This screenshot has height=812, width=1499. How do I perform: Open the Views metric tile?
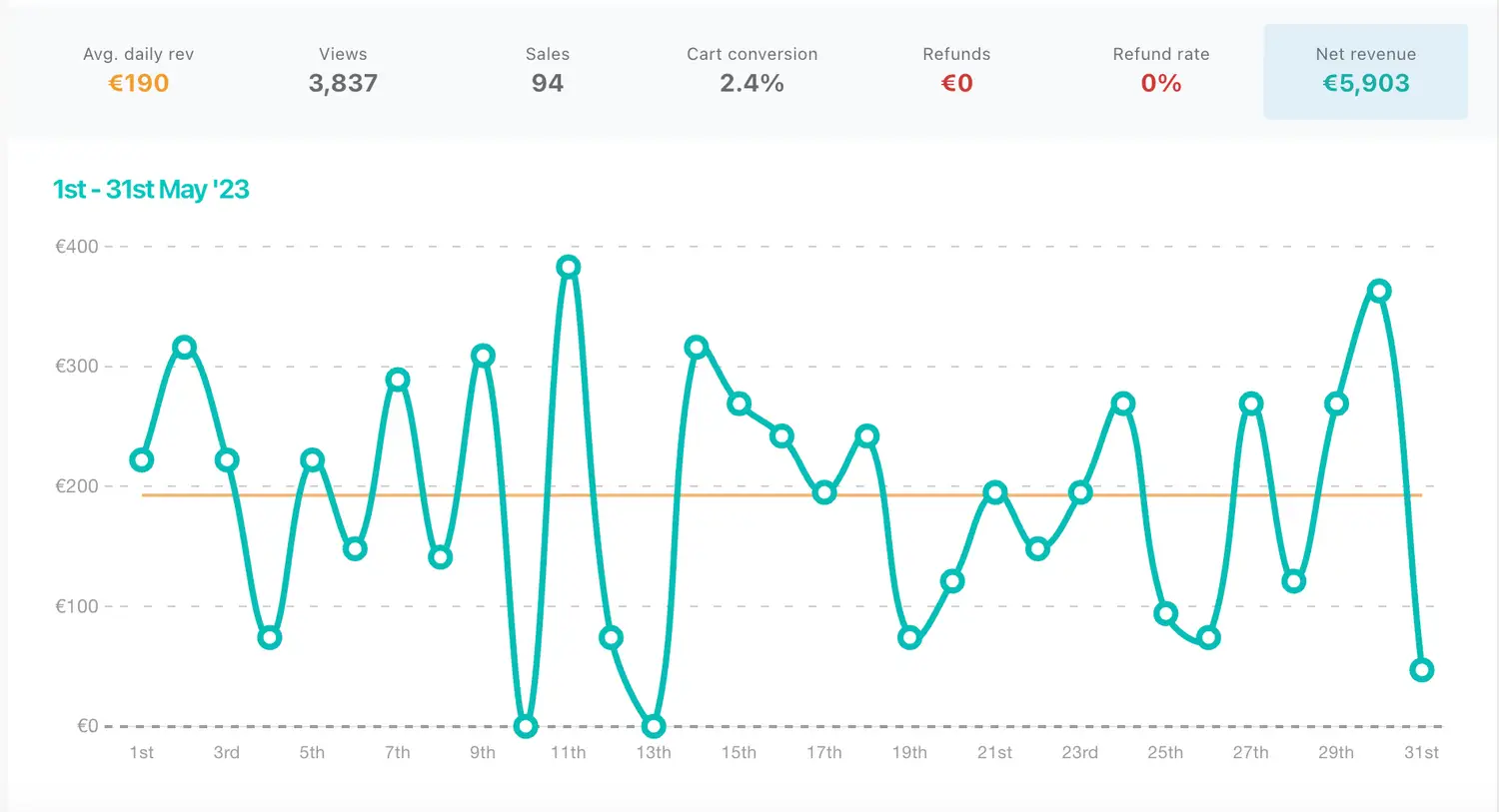(x=343, y=71)
